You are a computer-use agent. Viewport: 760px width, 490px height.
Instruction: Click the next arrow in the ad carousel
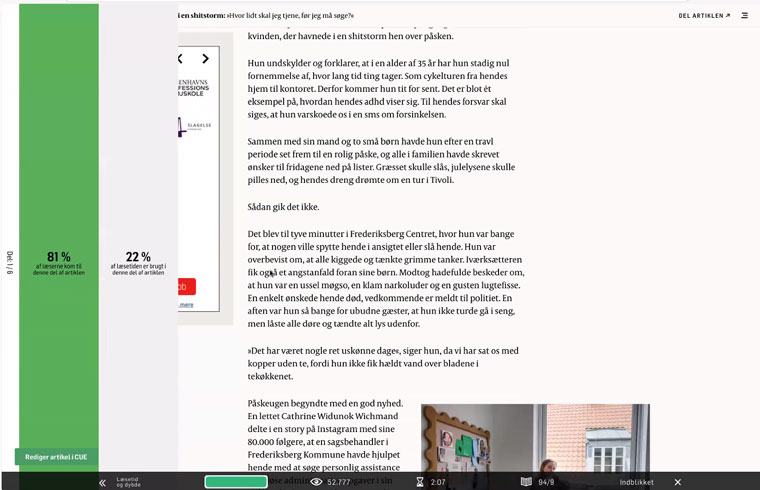[206, 59]
